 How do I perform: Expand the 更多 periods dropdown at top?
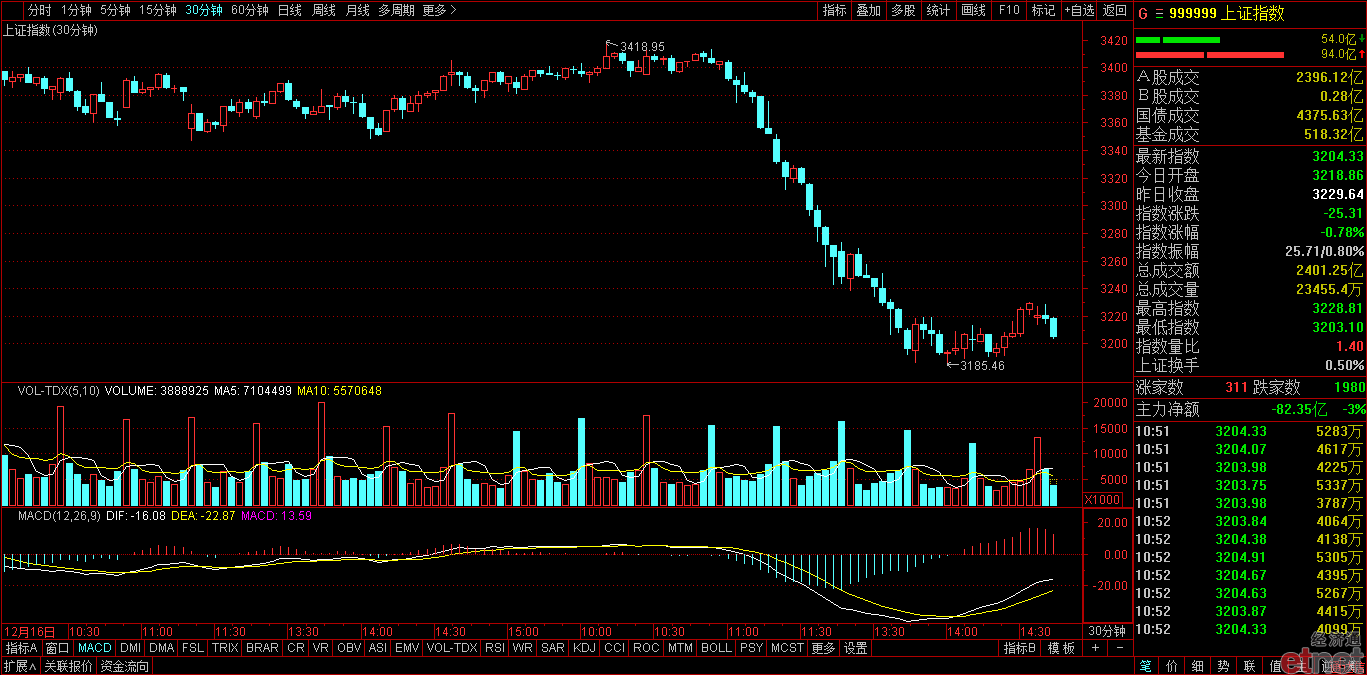439,10
